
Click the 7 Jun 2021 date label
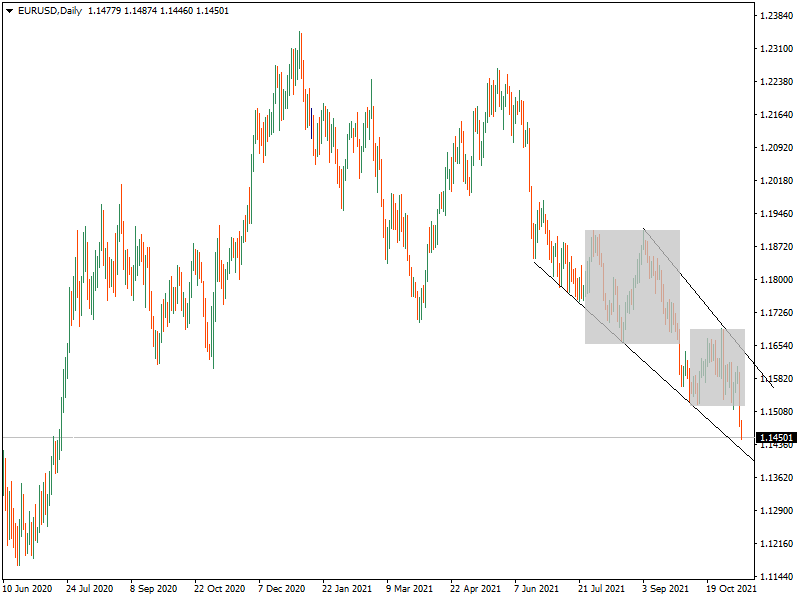click(x=536, y=589)
